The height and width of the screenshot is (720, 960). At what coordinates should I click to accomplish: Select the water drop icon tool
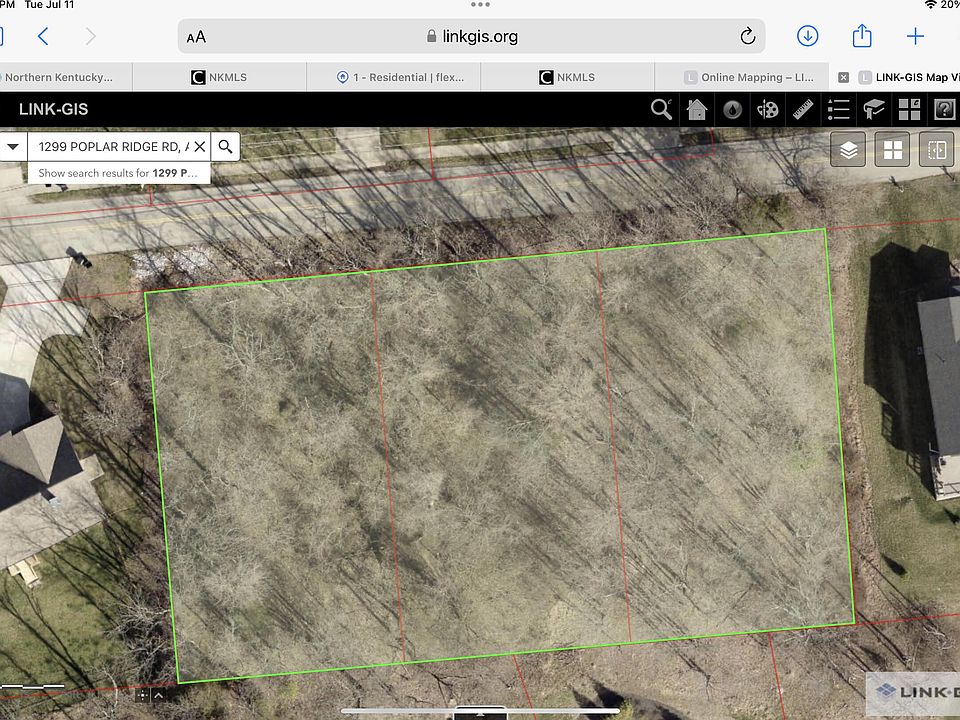click(733, 109)
